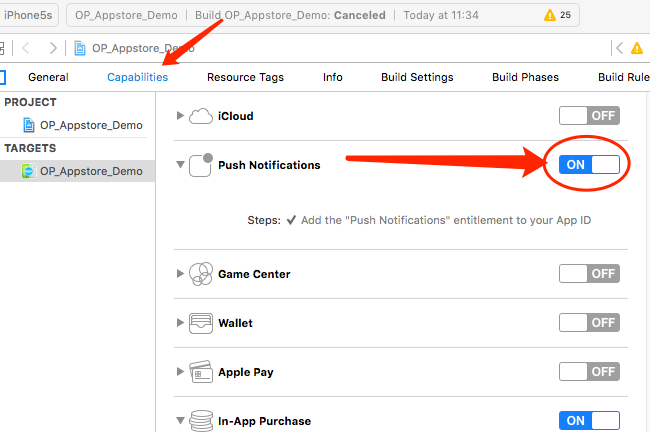Collapse the Push Notifications section
650x432 pixels.
(x=180, y=165)
